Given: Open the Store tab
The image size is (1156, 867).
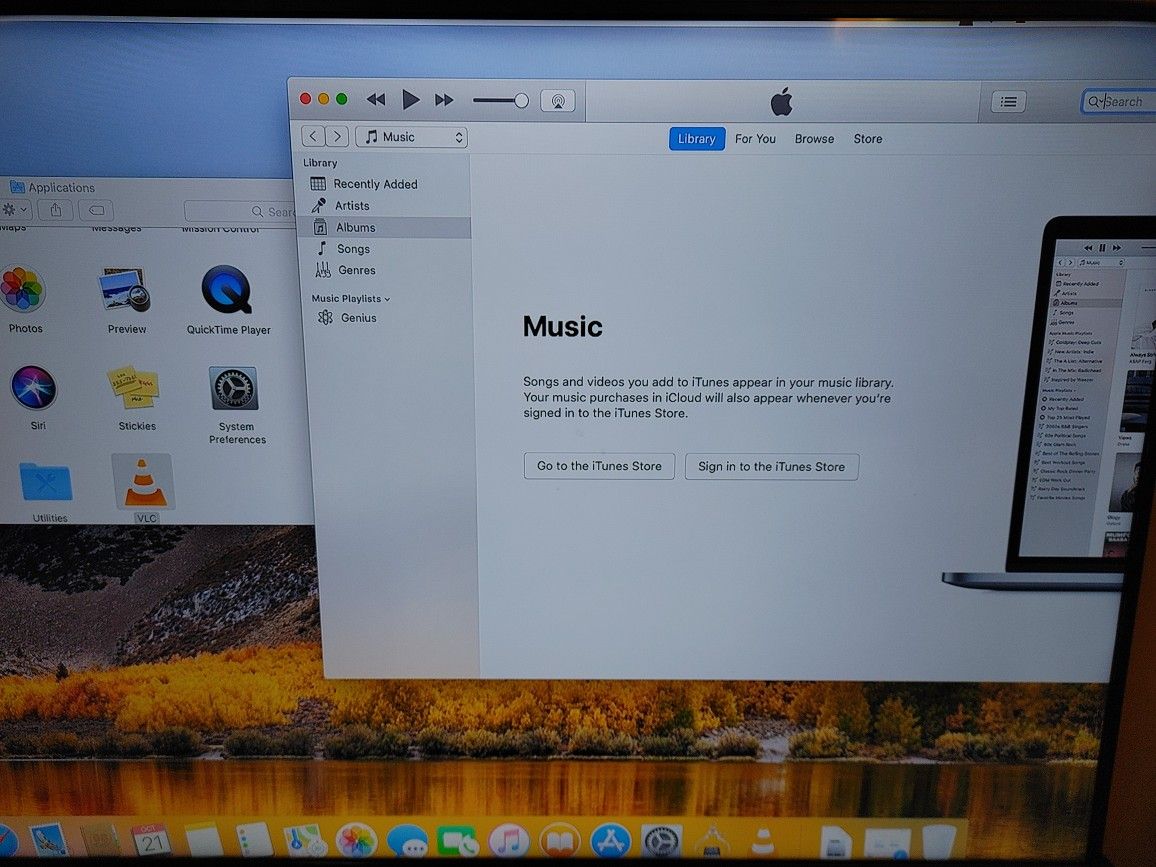Looking at the screenshot, I should pos(868,139).
